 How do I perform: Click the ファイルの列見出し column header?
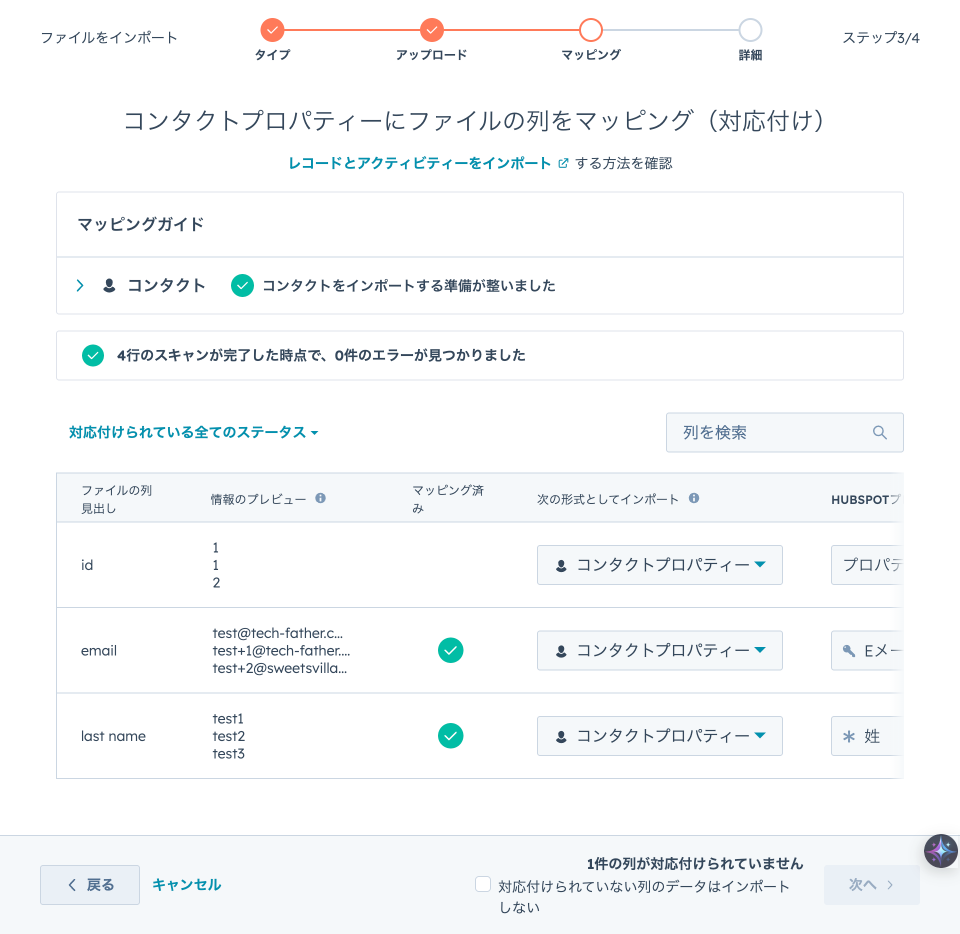tap(116, 499)
